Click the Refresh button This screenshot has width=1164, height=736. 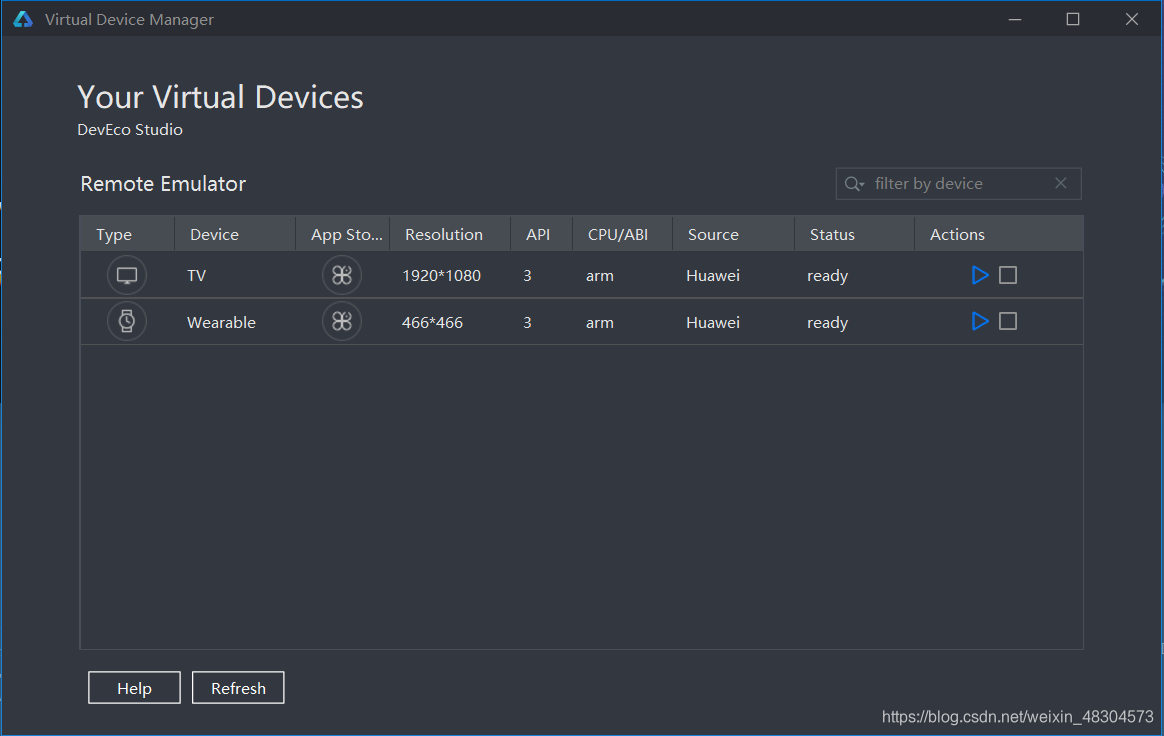(x=238, y=688)
